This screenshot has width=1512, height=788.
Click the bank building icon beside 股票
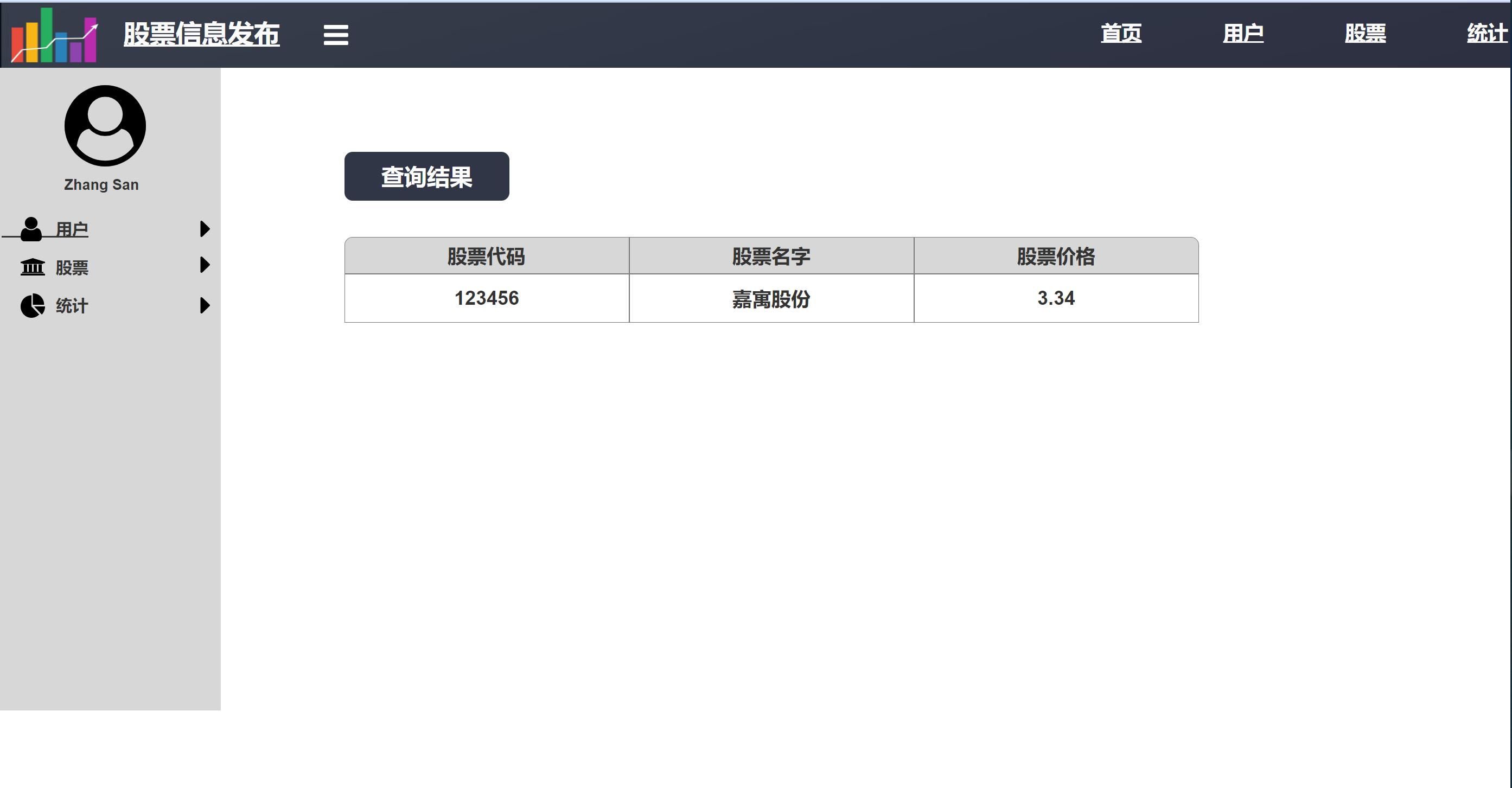click(33, 267)
